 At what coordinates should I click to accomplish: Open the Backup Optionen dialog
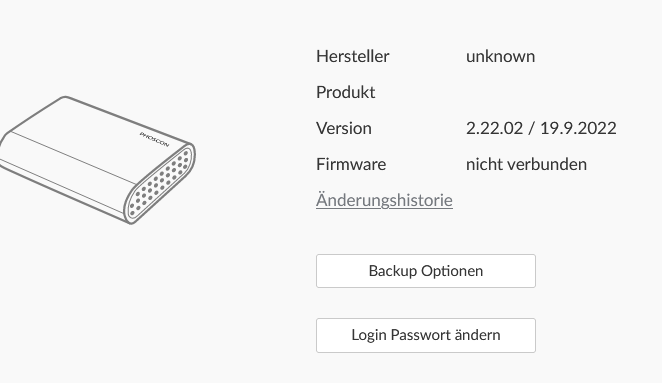click(426, 271)
